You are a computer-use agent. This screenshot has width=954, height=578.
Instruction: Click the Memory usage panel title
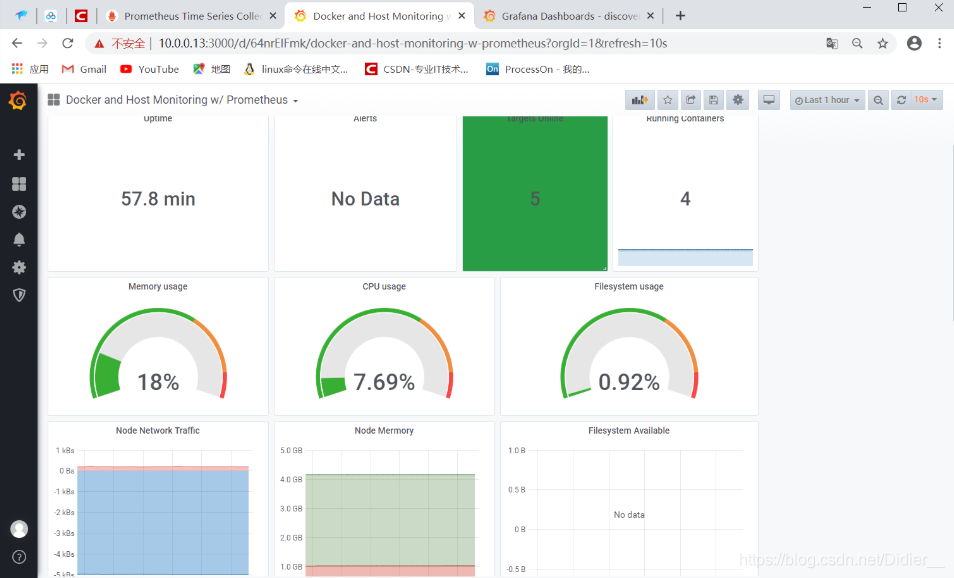[x=158, y=287]
